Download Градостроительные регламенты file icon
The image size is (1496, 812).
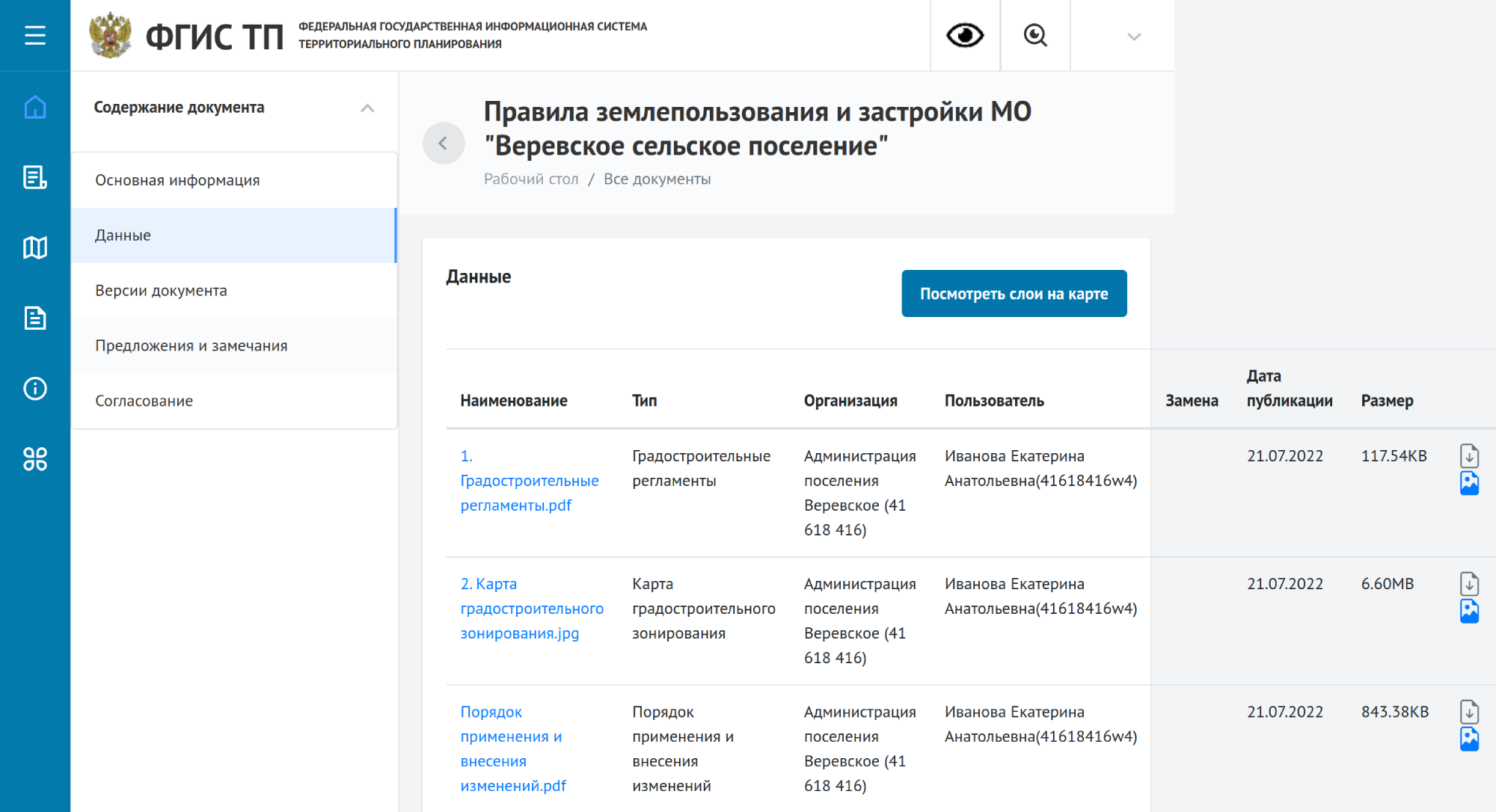tap(1469, 455)
